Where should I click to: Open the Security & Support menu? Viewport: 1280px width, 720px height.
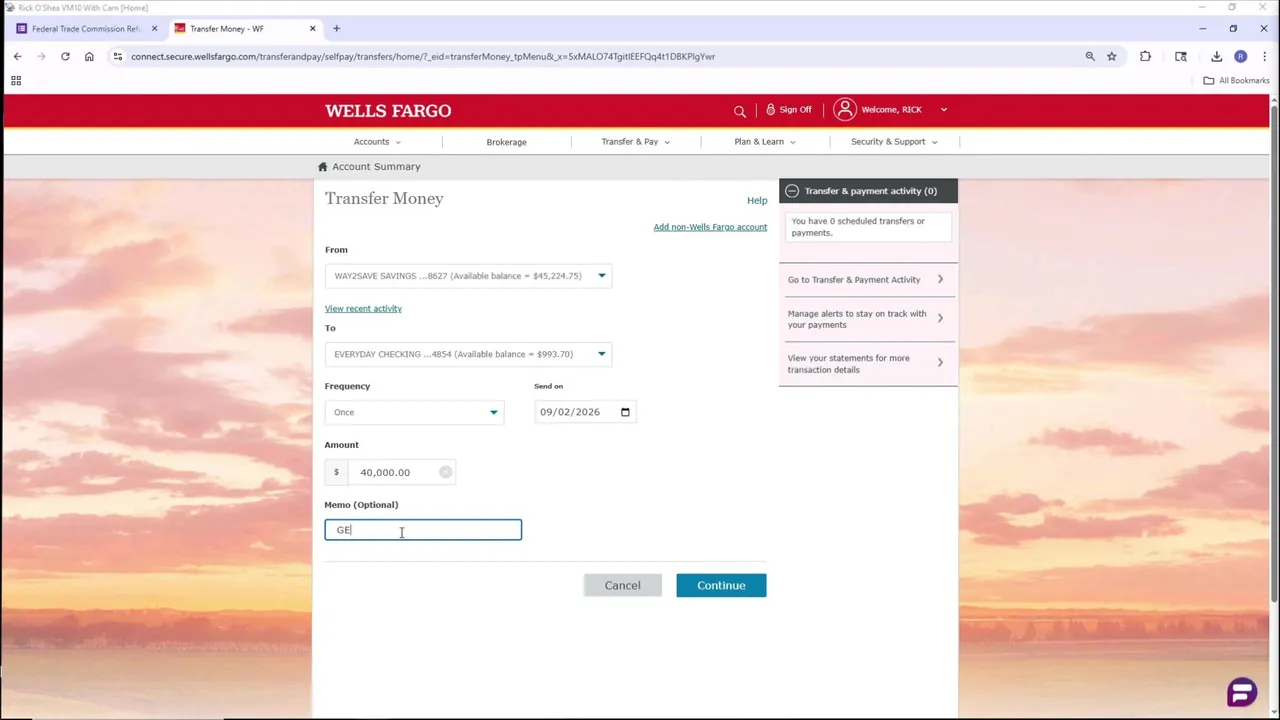[x=894, y=142]
